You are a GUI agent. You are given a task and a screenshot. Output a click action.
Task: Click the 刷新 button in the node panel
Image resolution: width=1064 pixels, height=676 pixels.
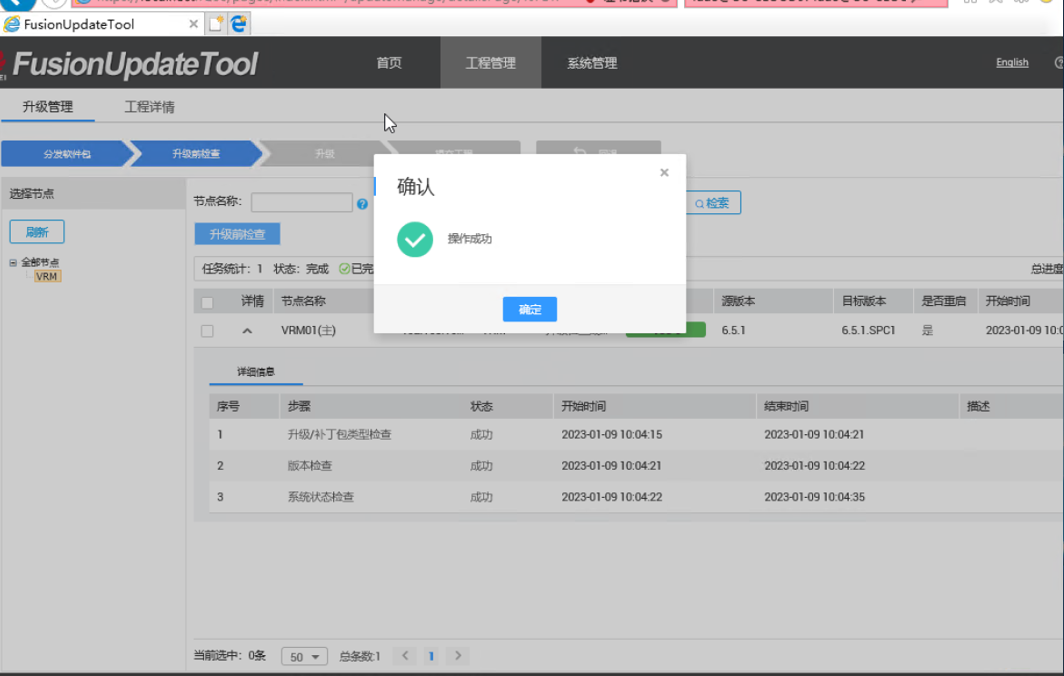[37, 232]
